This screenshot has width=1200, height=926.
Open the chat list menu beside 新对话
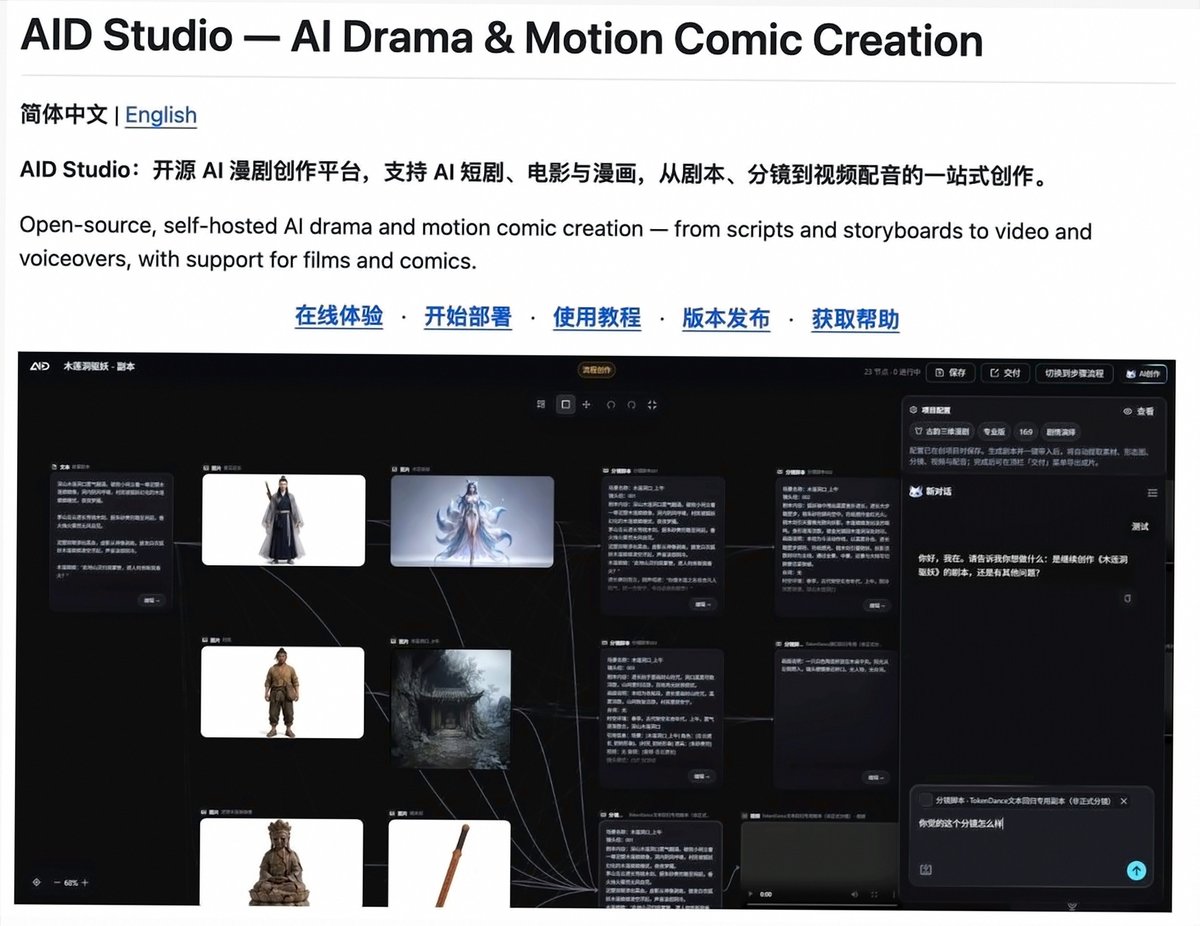pos(1152,492)
